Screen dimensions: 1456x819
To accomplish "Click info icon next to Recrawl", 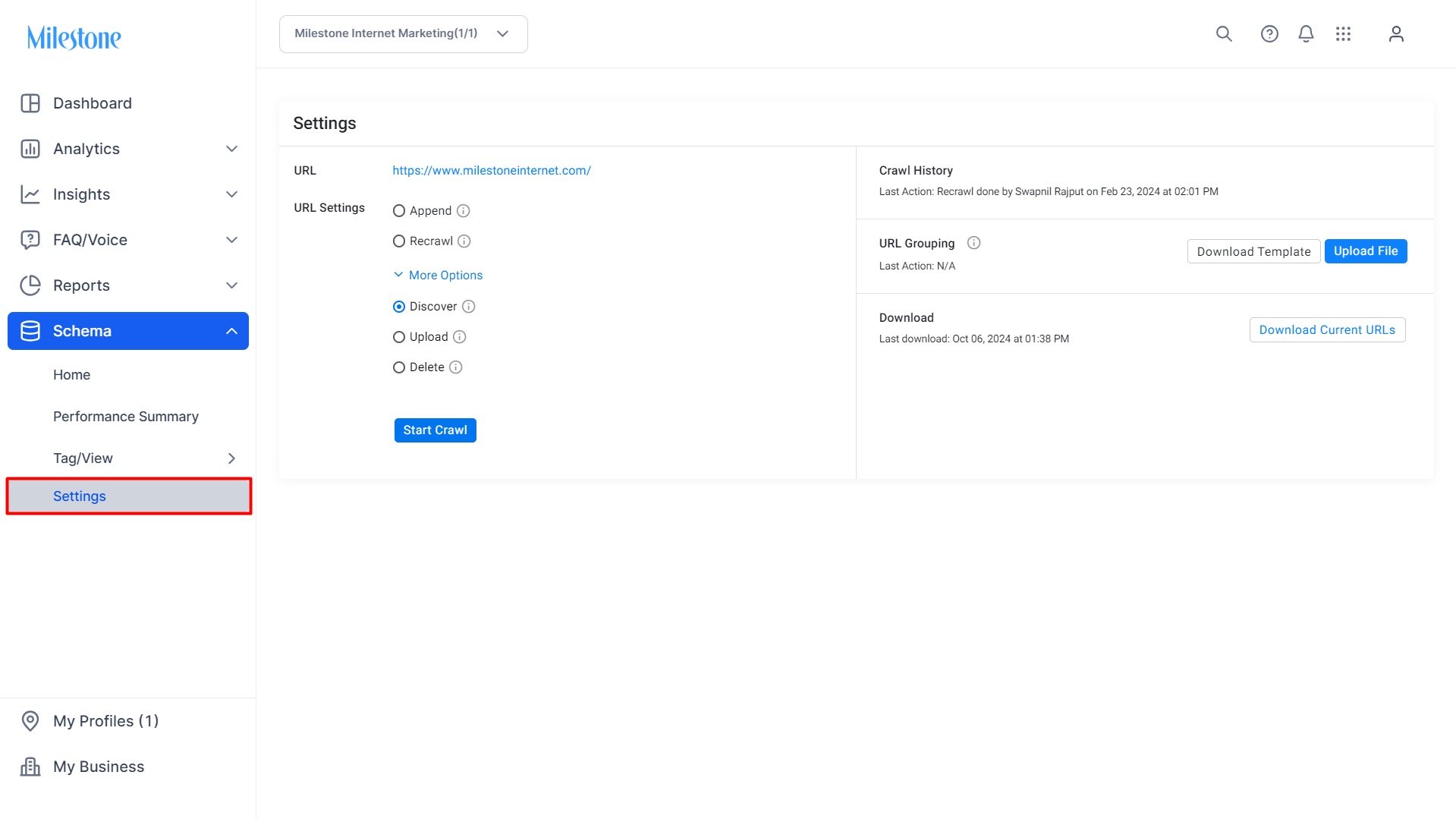I will (464, 241).
